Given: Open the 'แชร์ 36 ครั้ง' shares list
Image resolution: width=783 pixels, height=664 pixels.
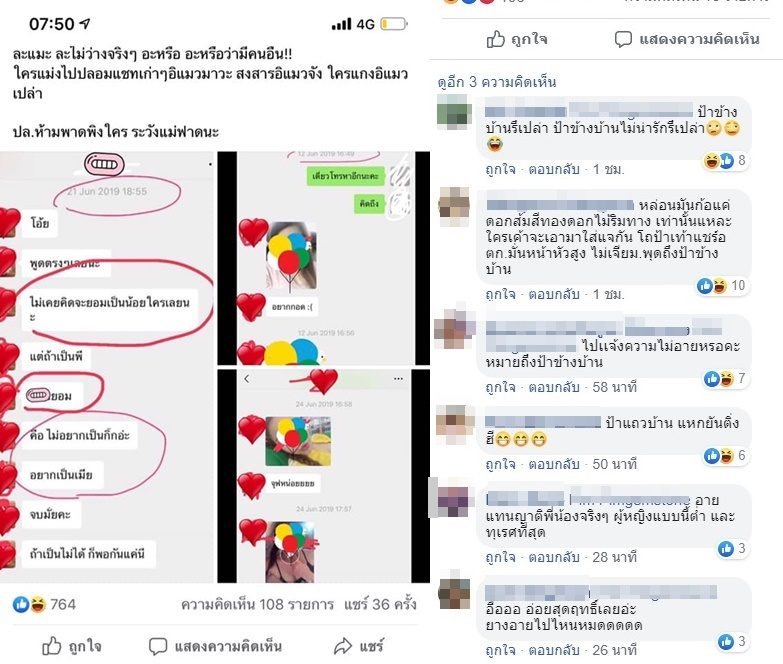Looking at the screenshot, I should coord(380,604).
